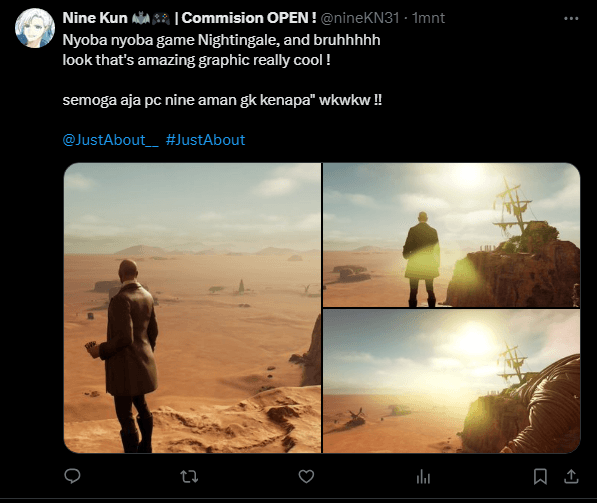Open Nine Kun's profile avatar
Image resolution: width=597 pixels, height=503 pixels.
click(35, 28)
